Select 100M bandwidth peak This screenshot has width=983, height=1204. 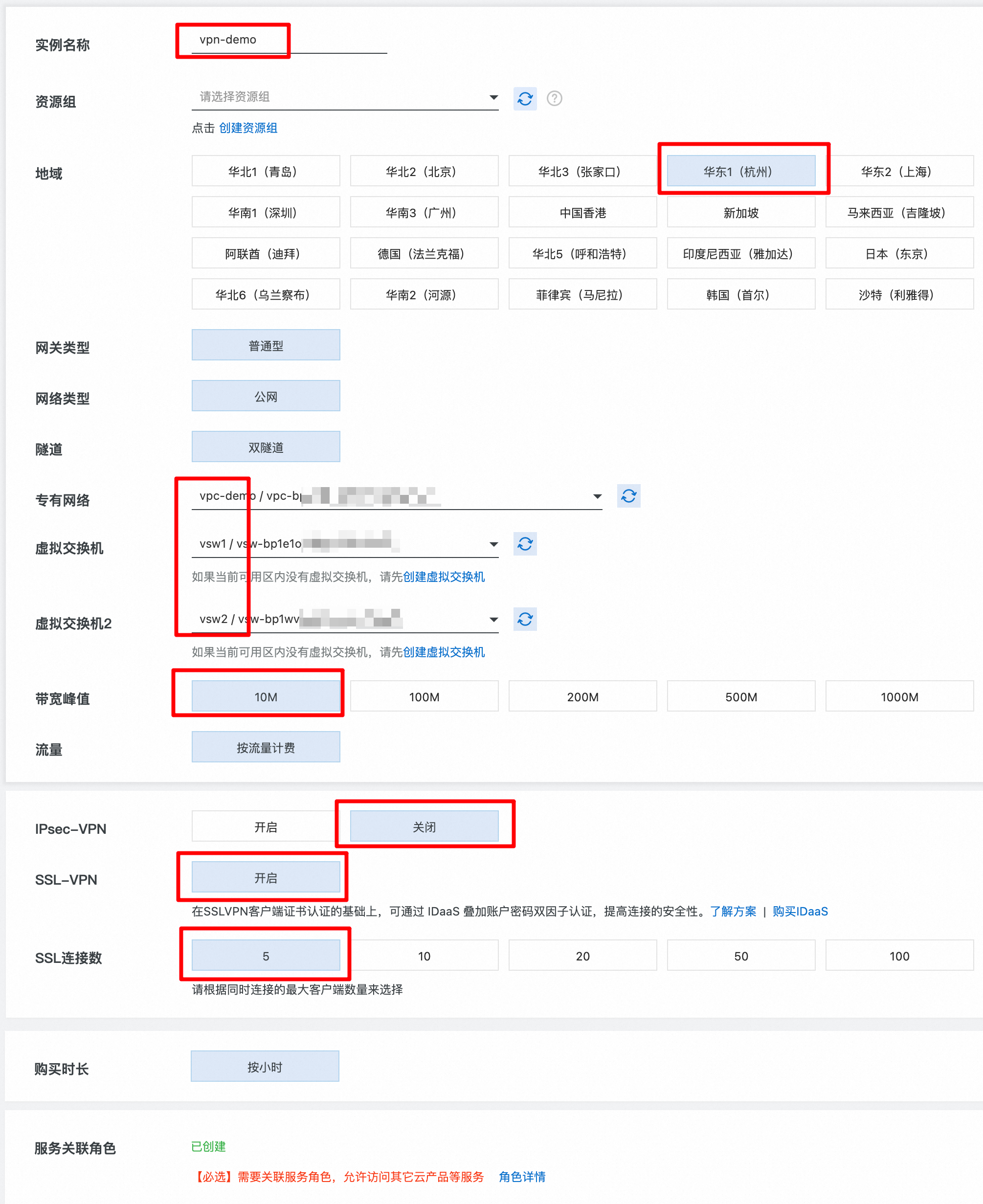pos(424,696)
